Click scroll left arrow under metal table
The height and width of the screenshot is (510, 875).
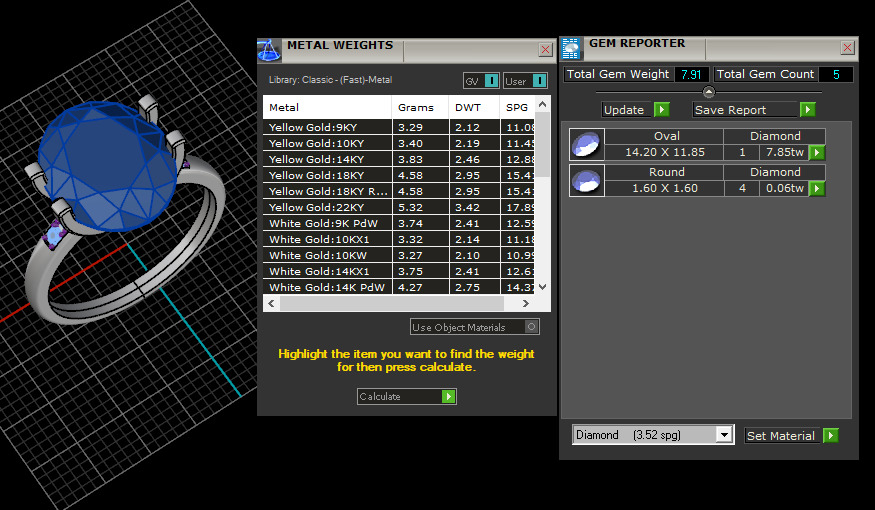[271, 304]
